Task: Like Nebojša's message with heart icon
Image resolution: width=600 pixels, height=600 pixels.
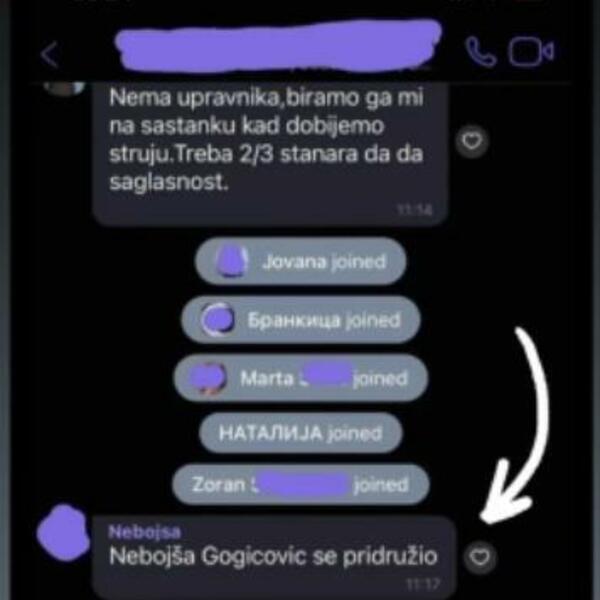Action: point(480,556)
